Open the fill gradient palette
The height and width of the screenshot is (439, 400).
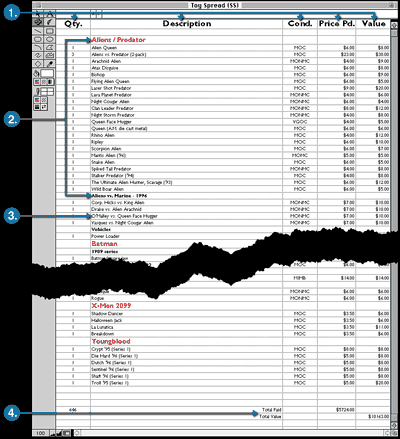tap(51, 82)
